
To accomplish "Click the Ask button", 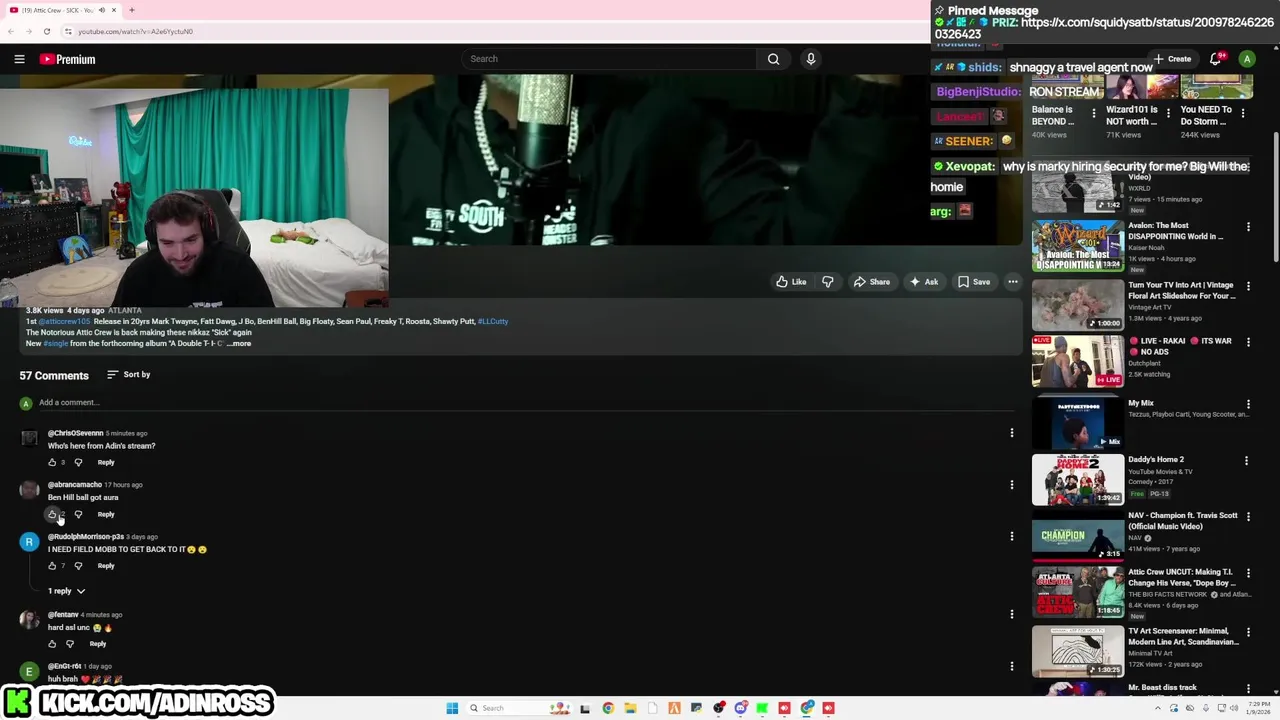I will click(x=924, y=282).
